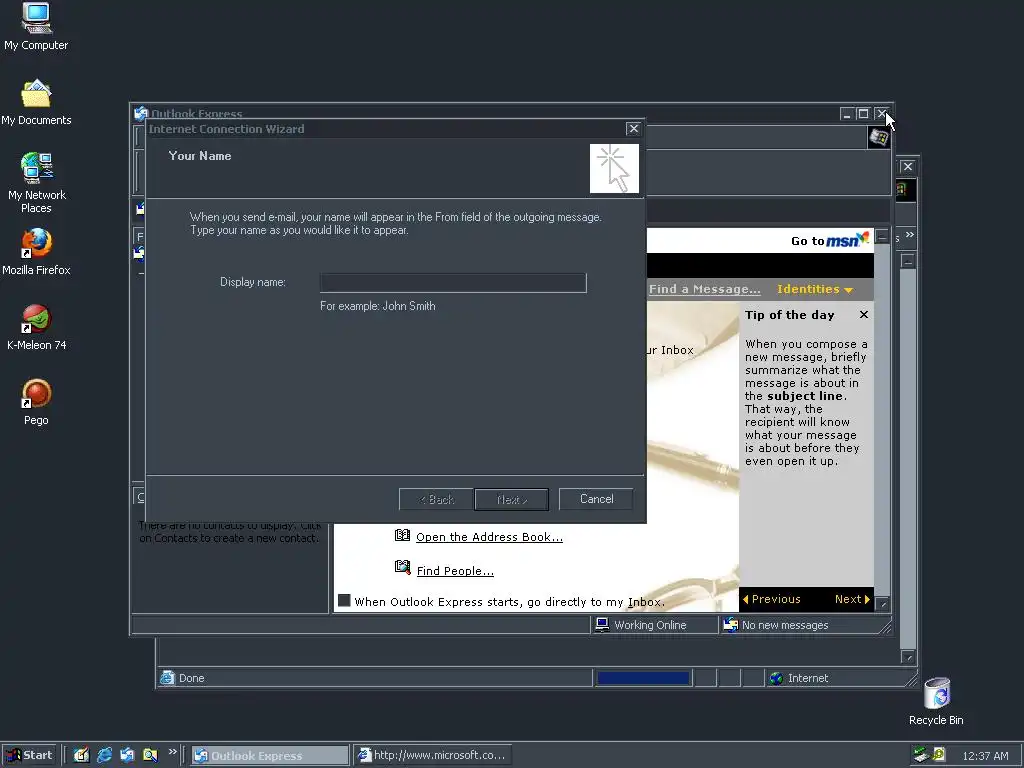Launch Pego desktop shortcut
Image resolution: width=1024 pixels, height=768 pixels.
[x=36, y=402]
